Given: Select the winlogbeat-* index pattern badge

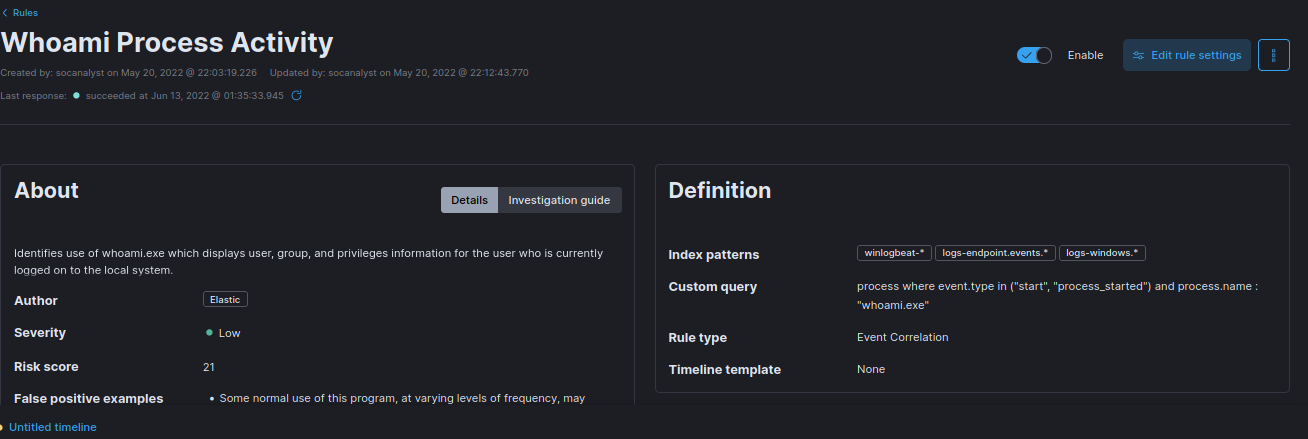Looking at the screenshot, I should coord(894,253).
